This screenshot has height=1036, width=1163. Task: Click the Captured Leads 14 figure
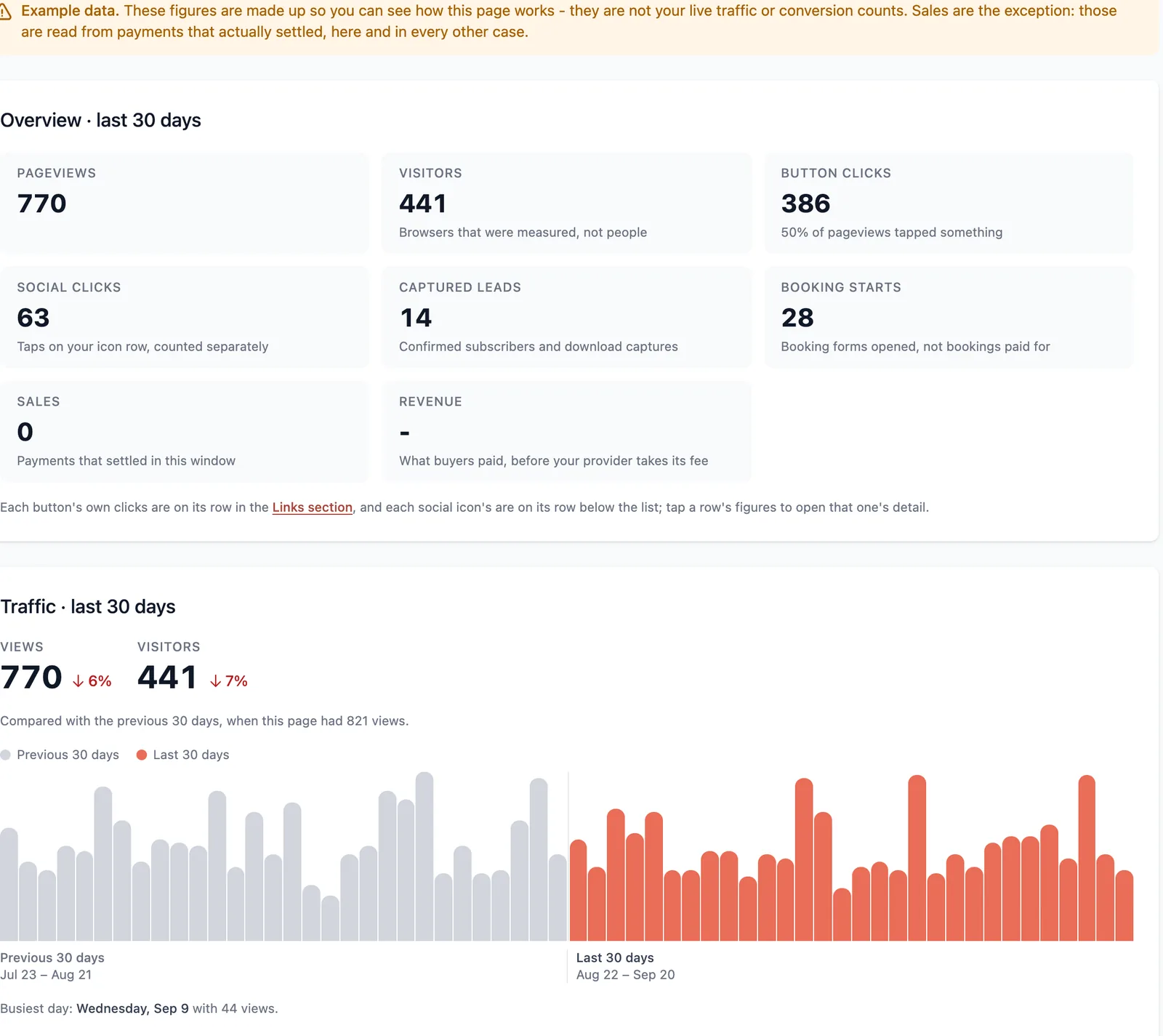[416, 318]
